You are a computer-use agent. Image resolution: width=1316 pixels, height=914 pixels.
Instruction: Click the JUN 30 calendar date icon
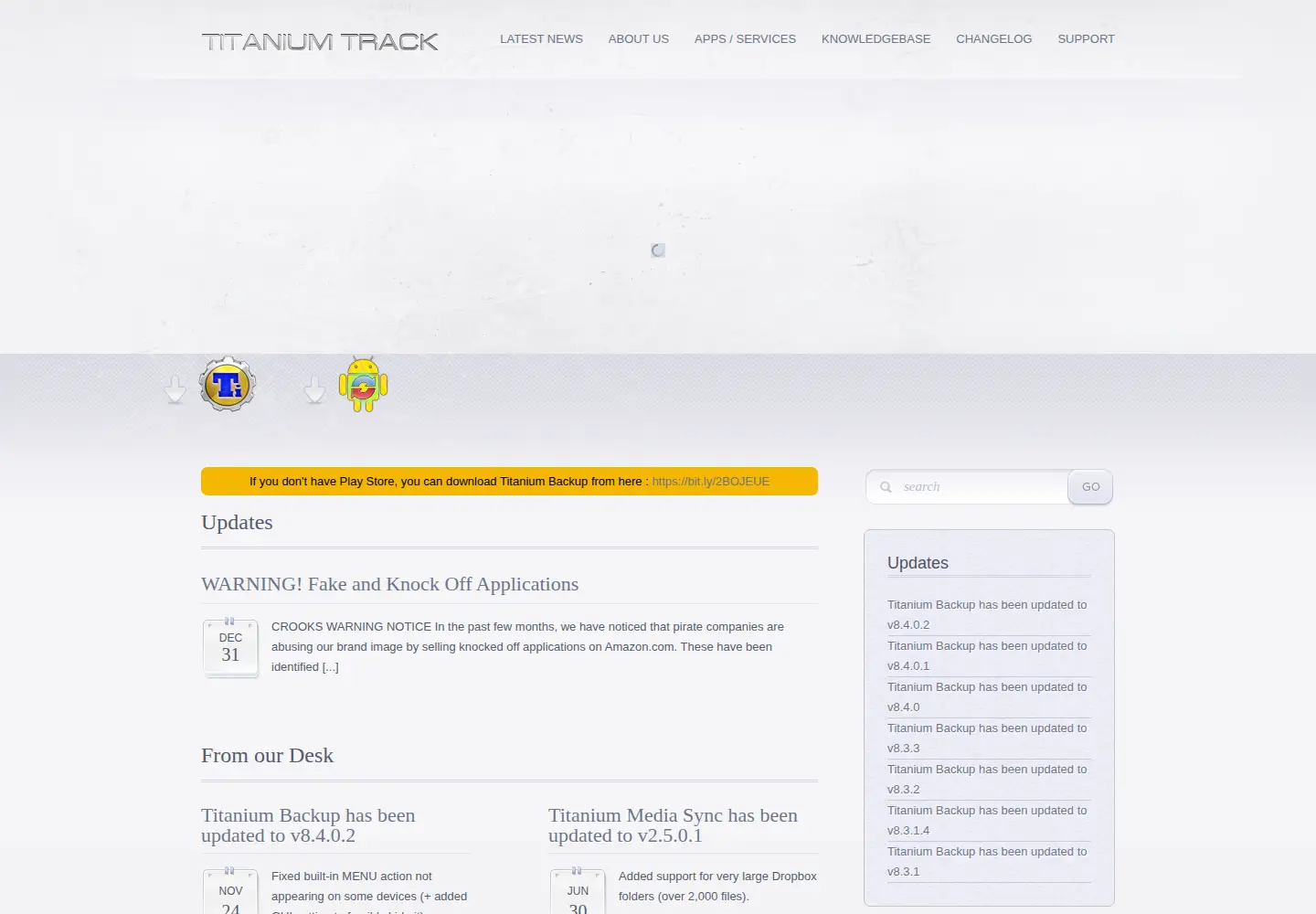tap(578, 891)
